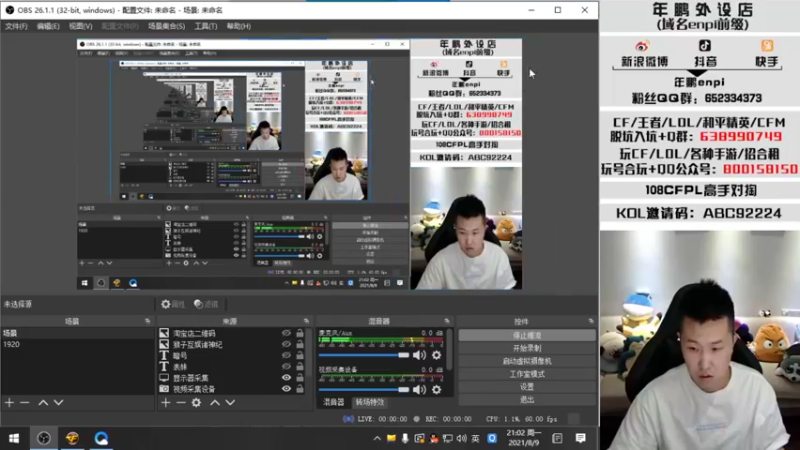Open source properties gear below sources list
This screenshot has width=800, height=450.
point(196,403)
